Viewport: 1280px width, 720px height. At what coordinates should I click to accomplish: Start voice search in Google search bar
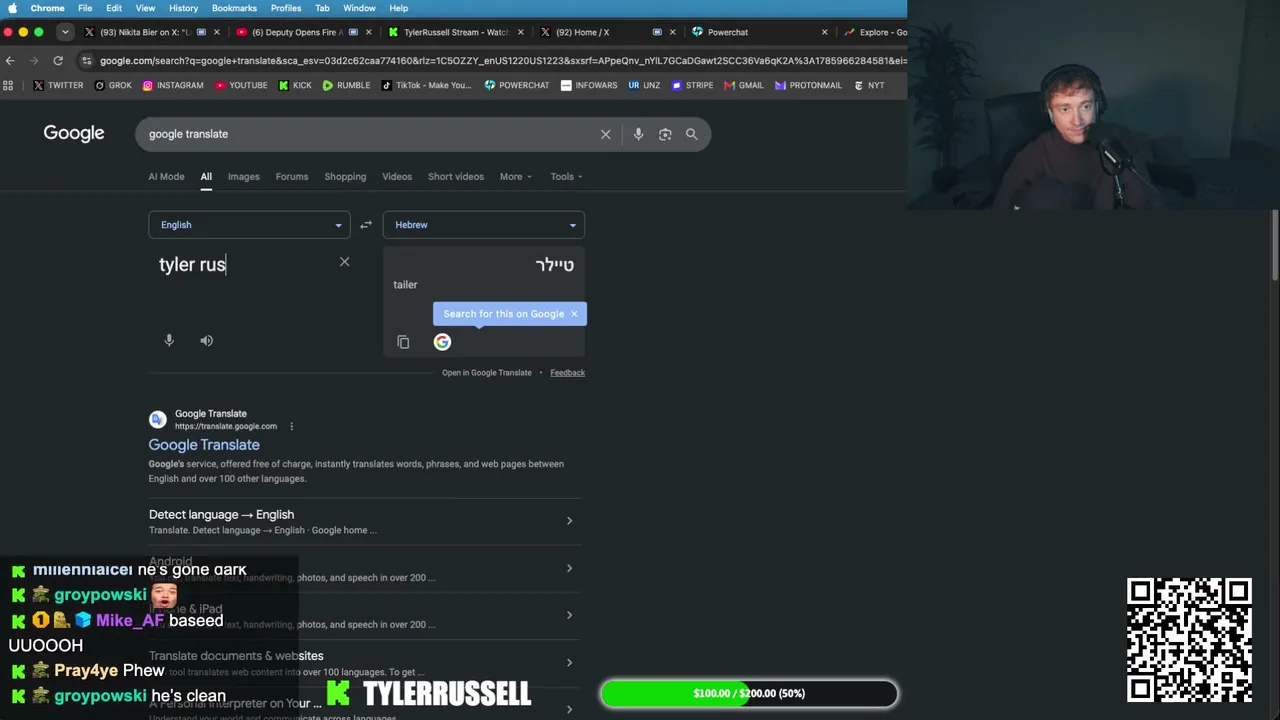(x=638, y=134)
